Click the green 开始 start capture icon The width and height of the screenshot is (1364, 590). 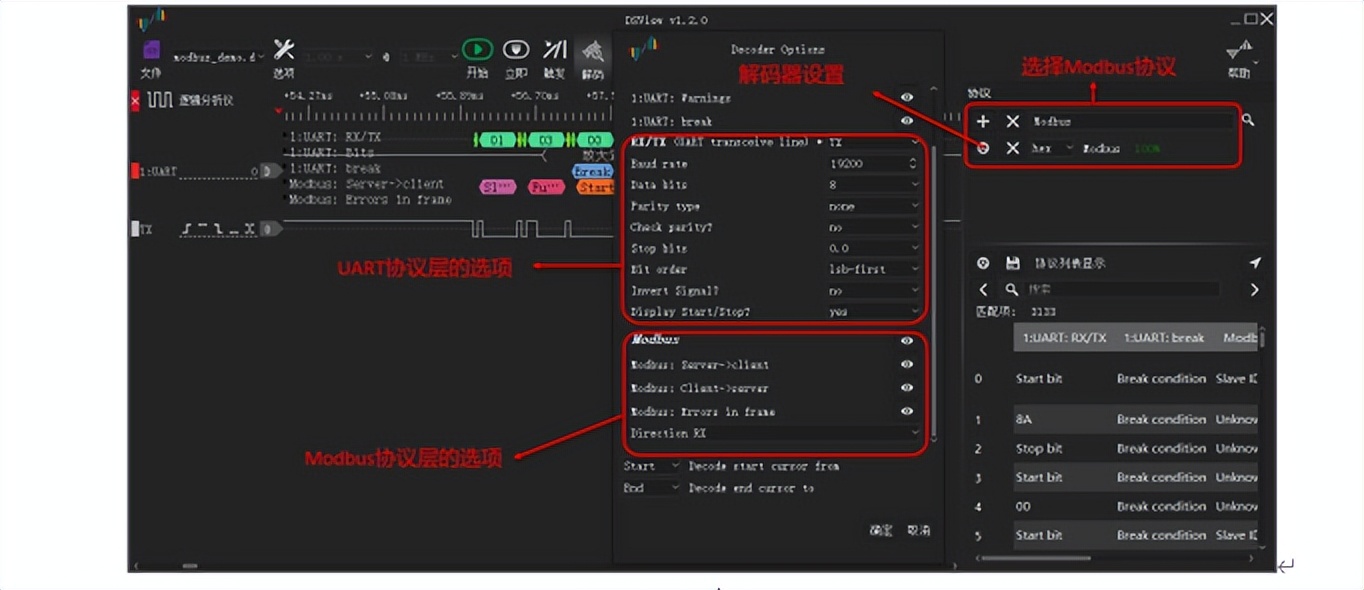pyautogui.click(x=477, y=48)
